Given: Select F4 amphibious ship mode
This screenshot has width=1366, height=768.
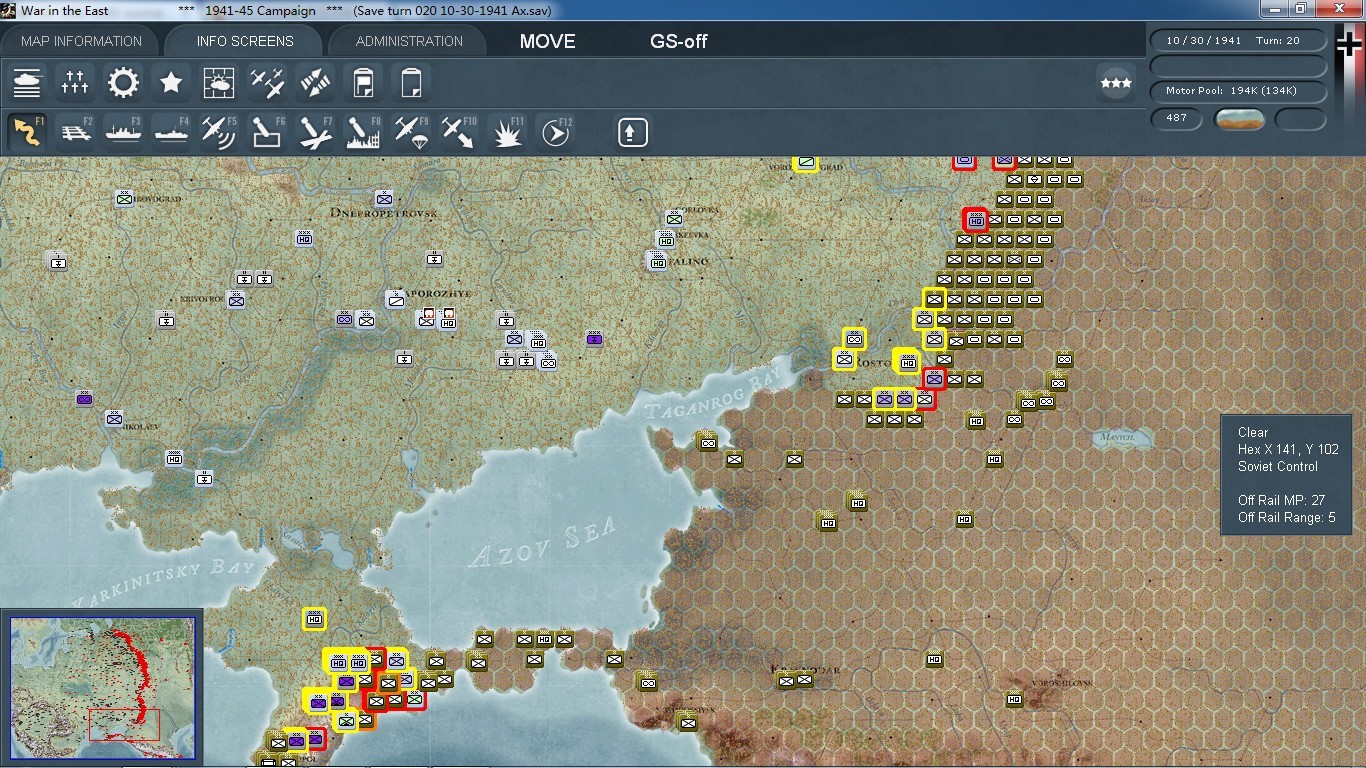Looking at the screenshot, I should [171, 132].
